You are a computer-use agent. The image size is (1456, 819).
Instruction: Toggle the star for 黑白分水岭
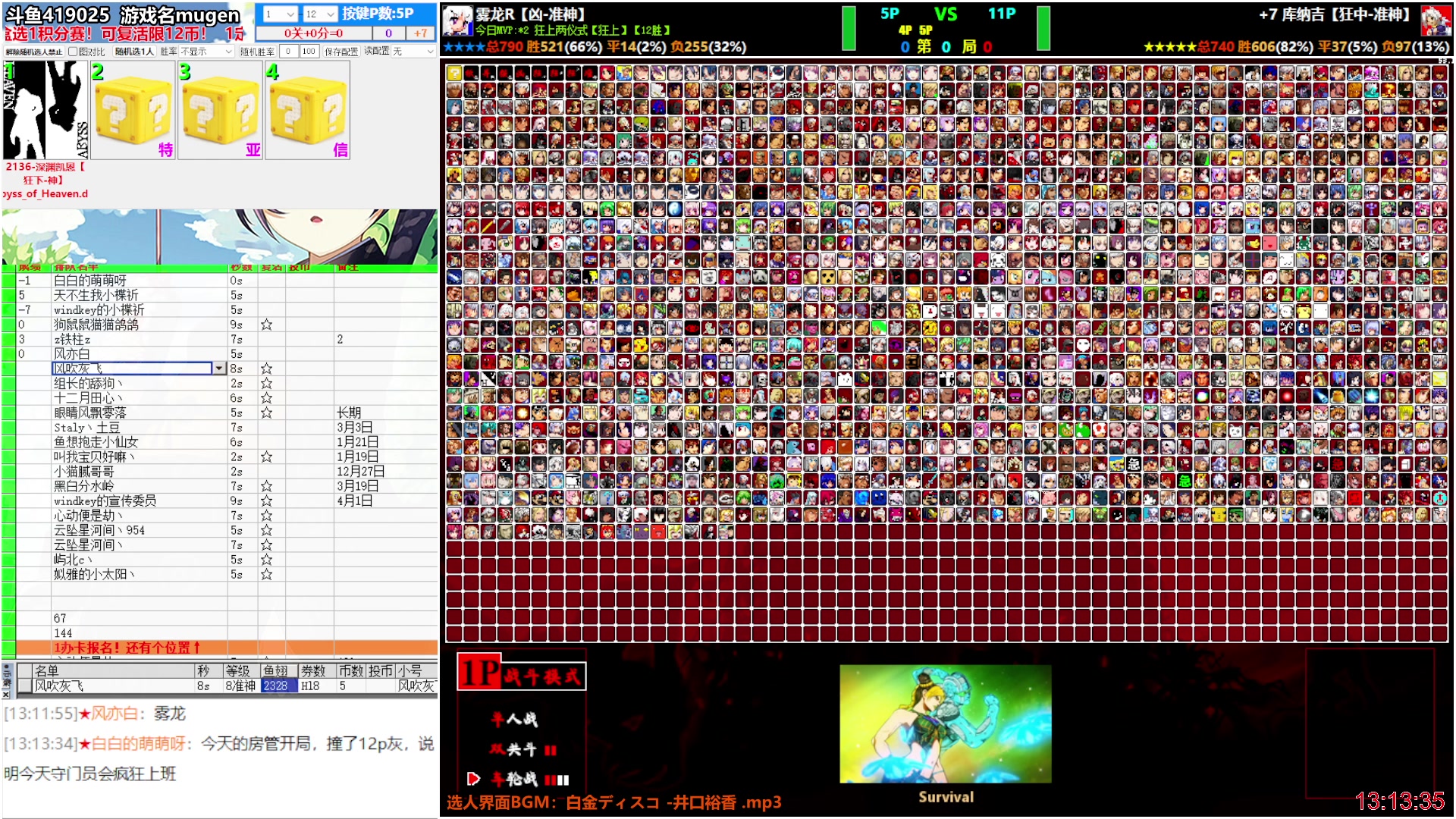click(x=267, y=486)
